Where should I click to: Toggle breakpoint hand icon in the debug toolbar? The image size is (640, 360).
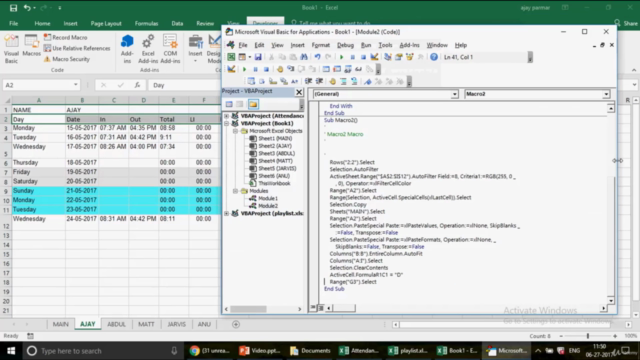(280, 69)
